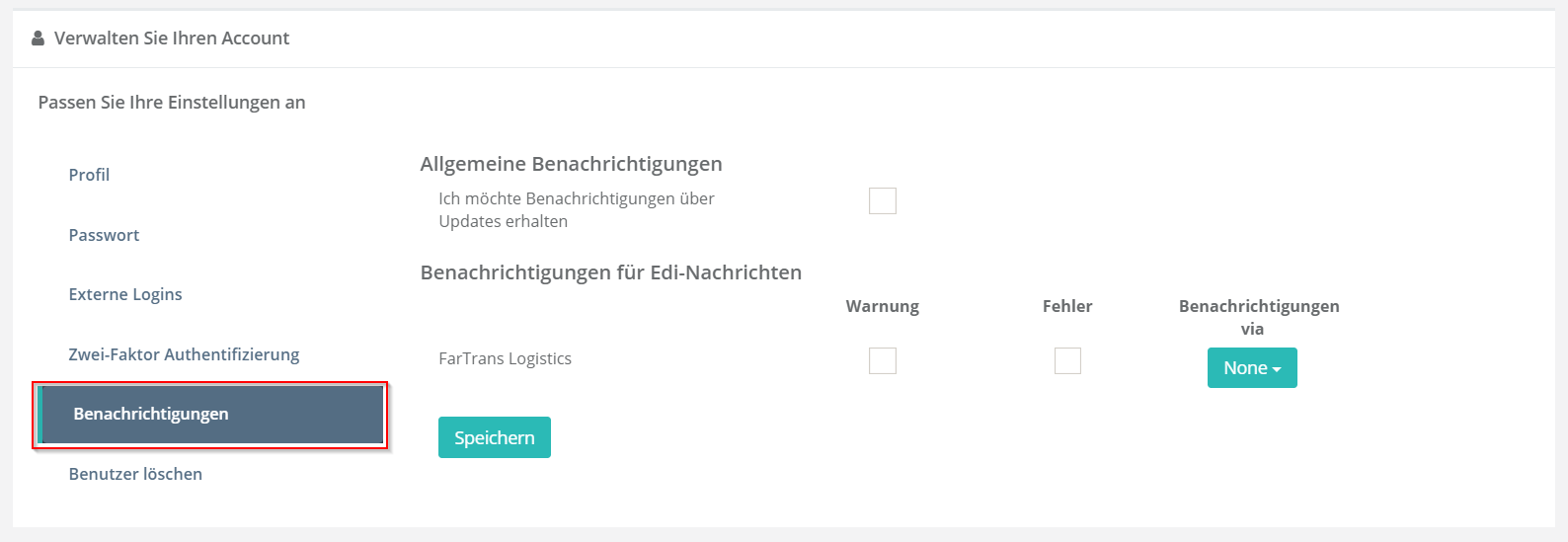Click the Allgemeine Benachrichtigungen heading
This screenshot has height=542, width=1568.
click(571, 164)
